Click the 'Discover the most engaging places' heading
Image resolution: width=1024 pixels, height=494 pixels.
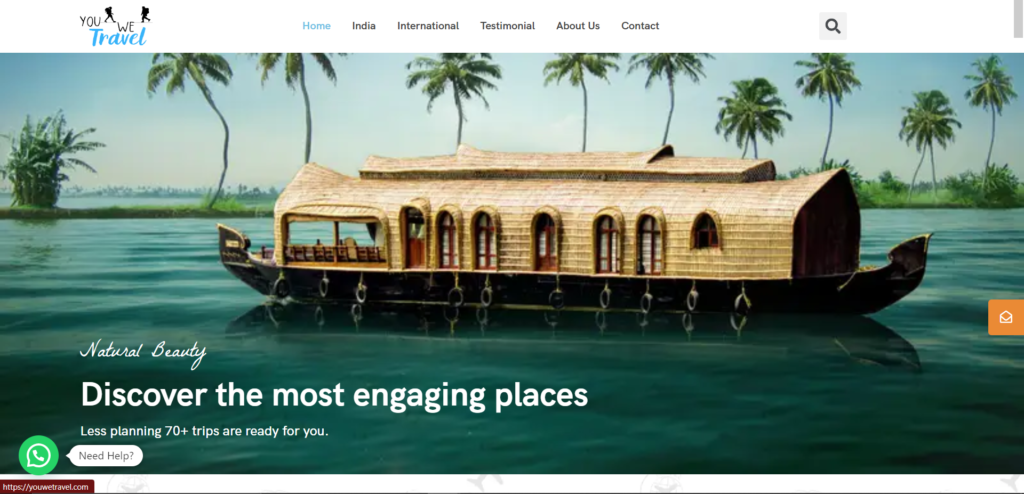click(334, 395)
